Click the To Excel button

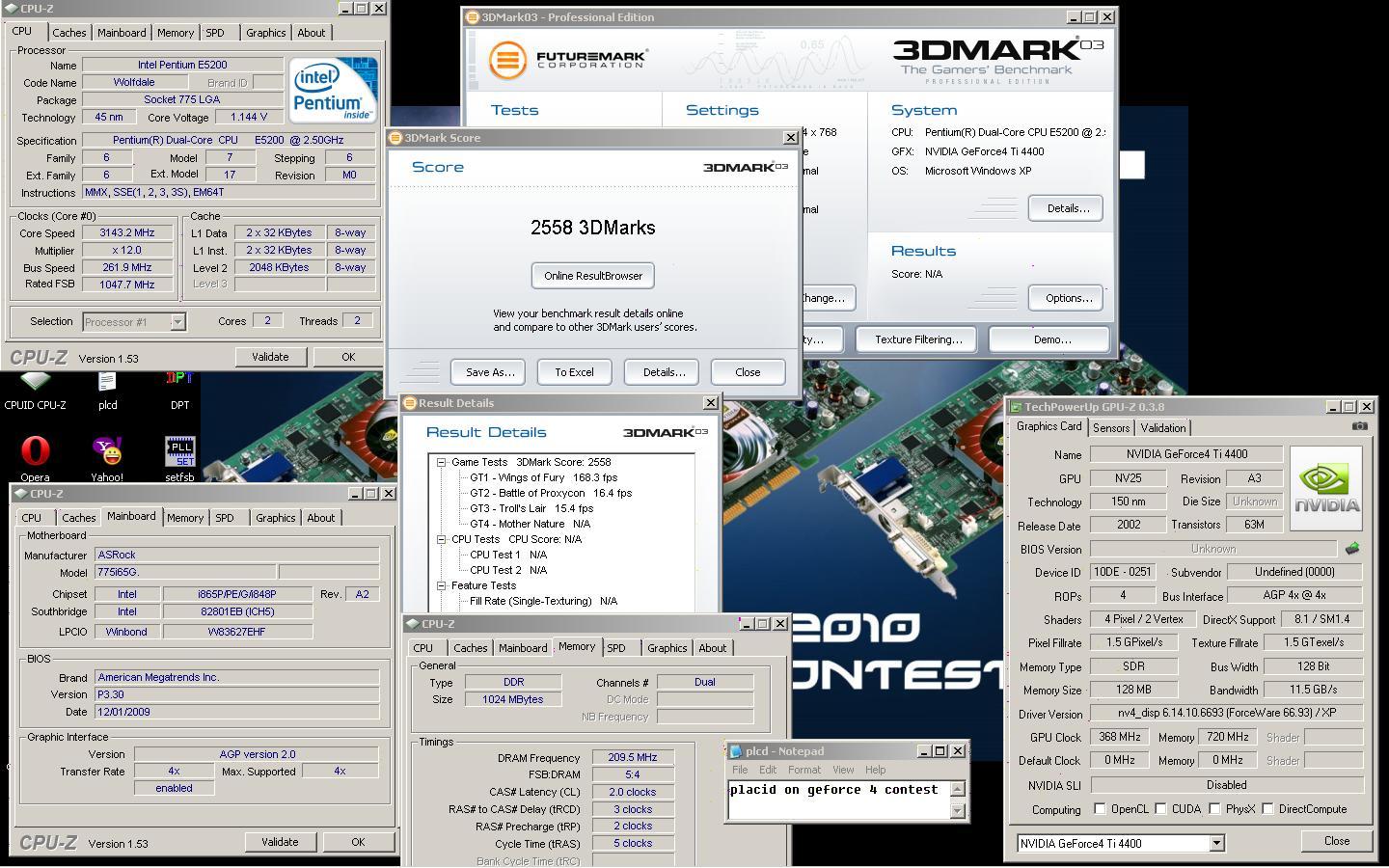(x=574, y=372)
